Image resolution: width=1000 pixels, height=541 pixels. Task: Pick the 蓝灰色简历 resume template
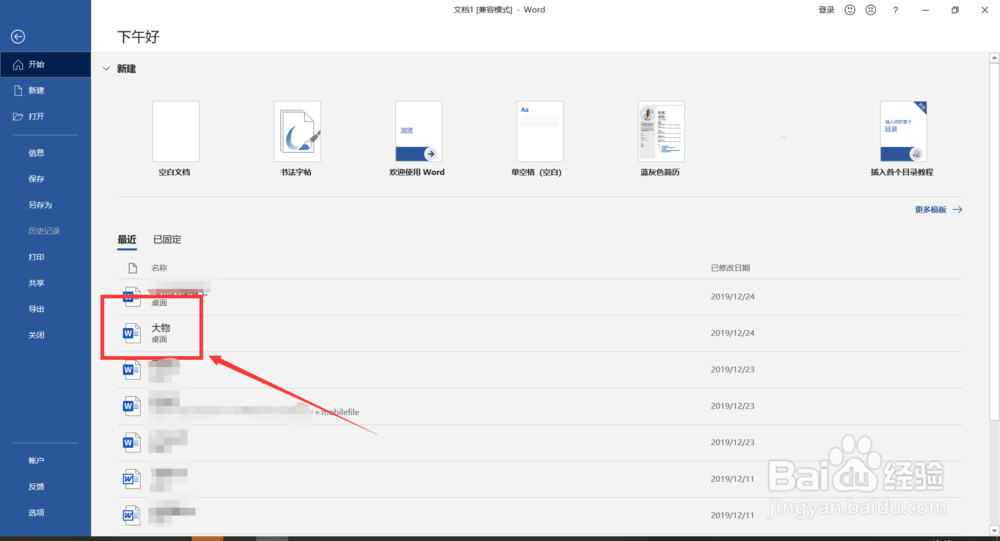point(661,138)
